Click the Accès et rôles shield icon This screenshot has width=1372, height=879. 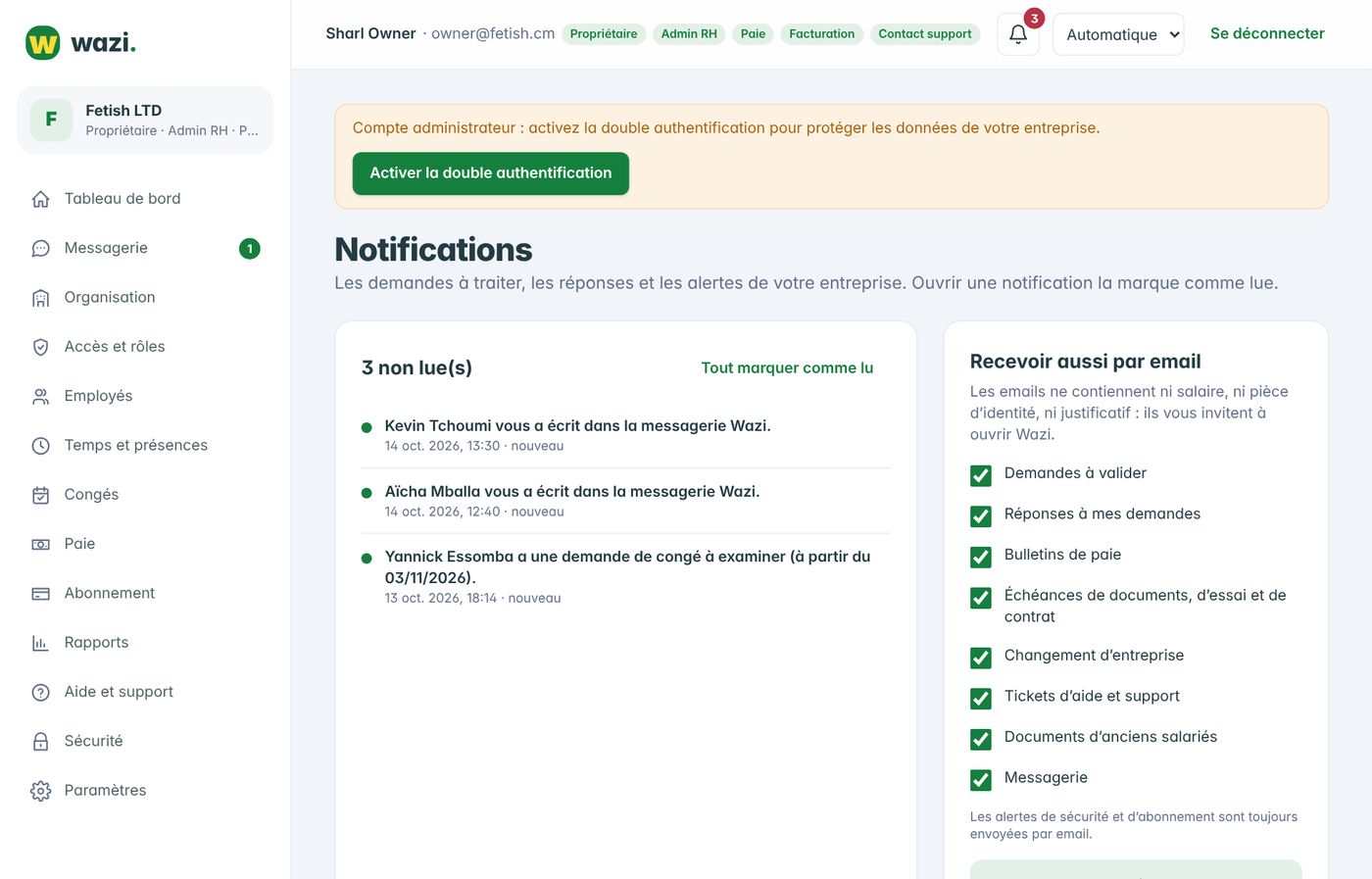[x=40, y=347]
